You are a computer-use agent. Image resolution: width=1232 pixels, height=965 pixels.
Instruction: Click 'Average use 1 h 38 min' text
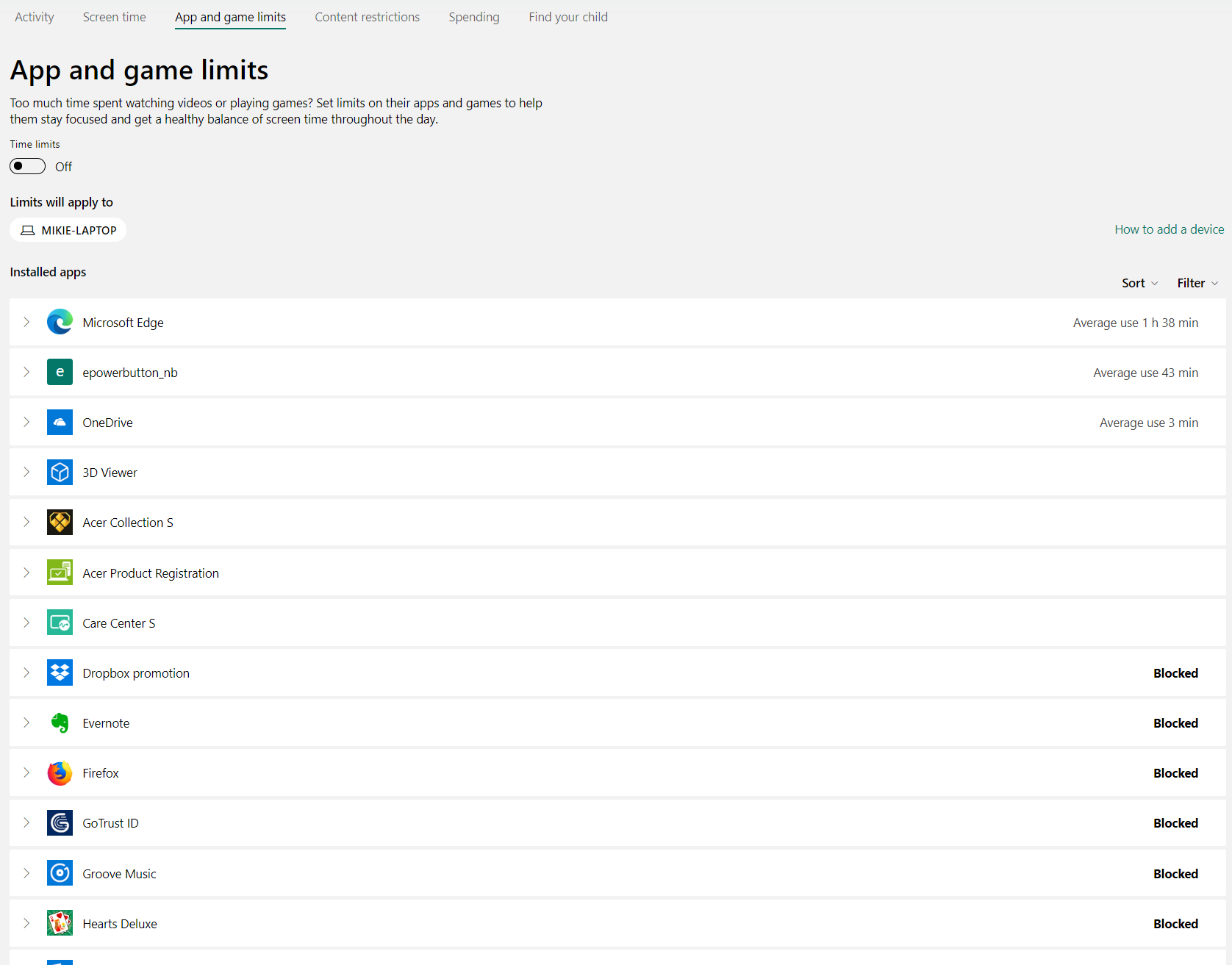1136,323
